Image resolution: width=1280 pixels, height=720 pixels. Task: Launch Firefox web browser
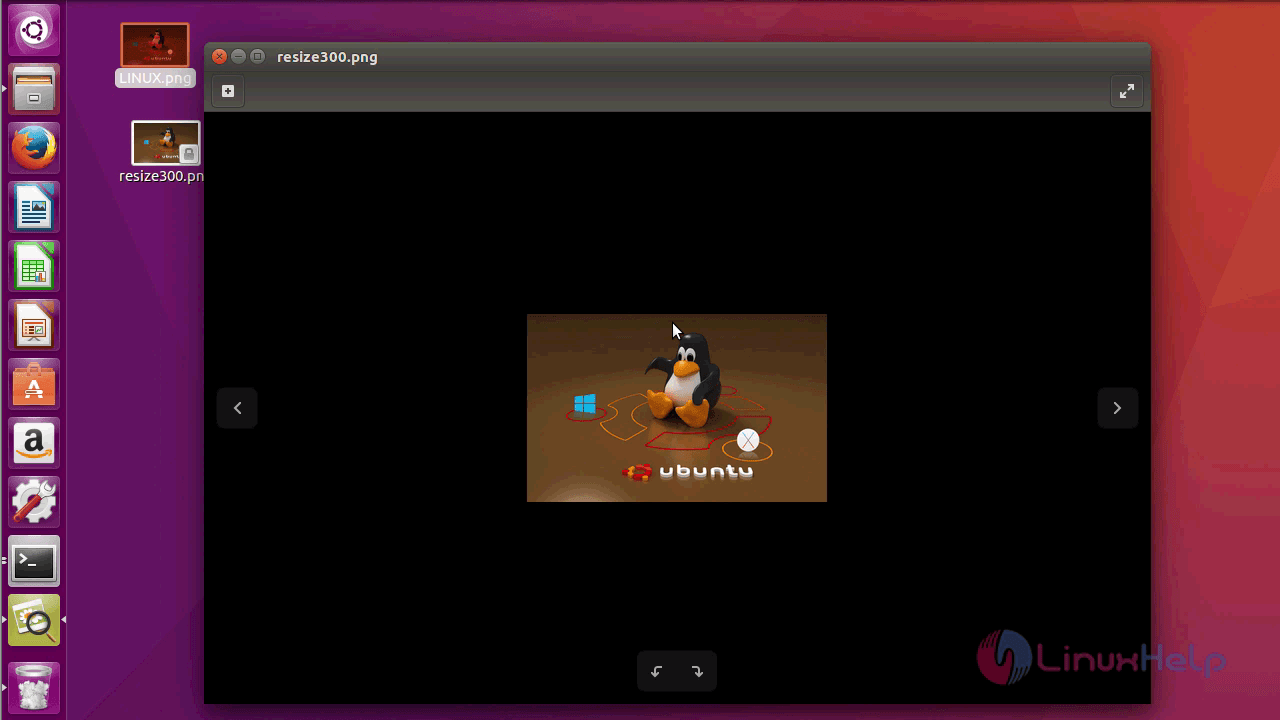[34, 148]
